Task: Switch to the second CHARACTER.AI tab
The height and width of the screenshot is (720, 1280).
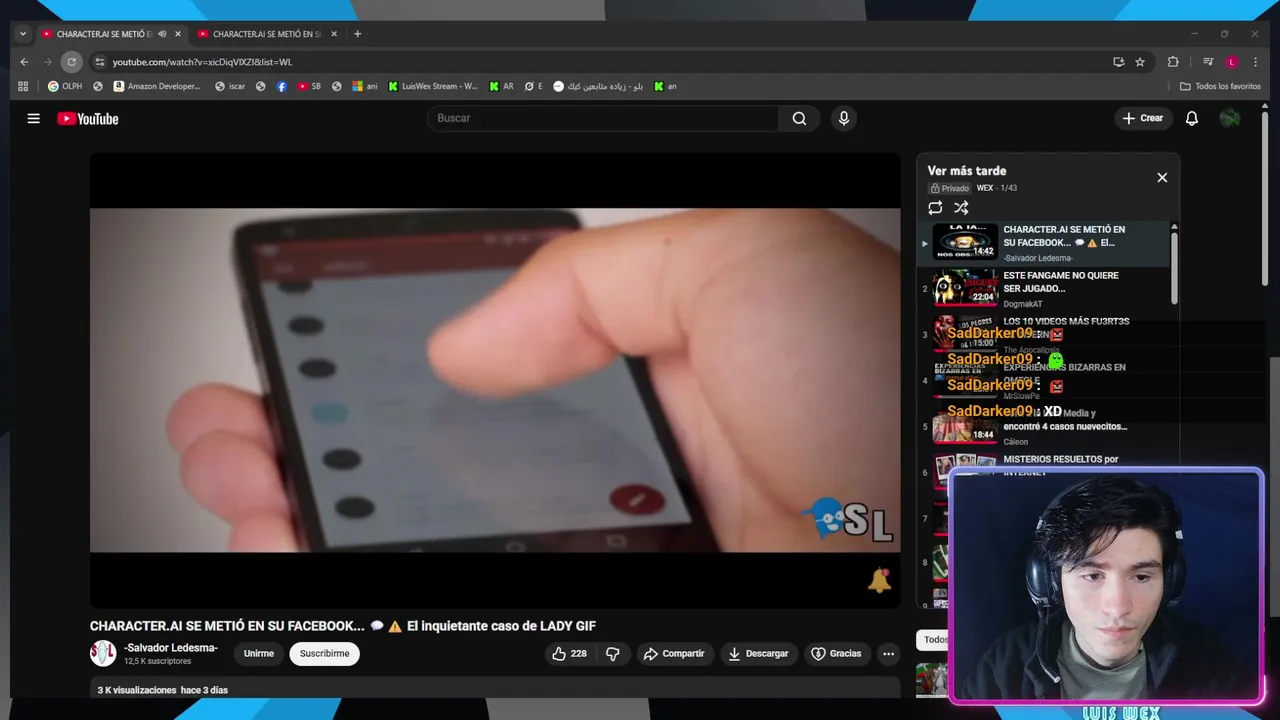Action: (265, 34)
